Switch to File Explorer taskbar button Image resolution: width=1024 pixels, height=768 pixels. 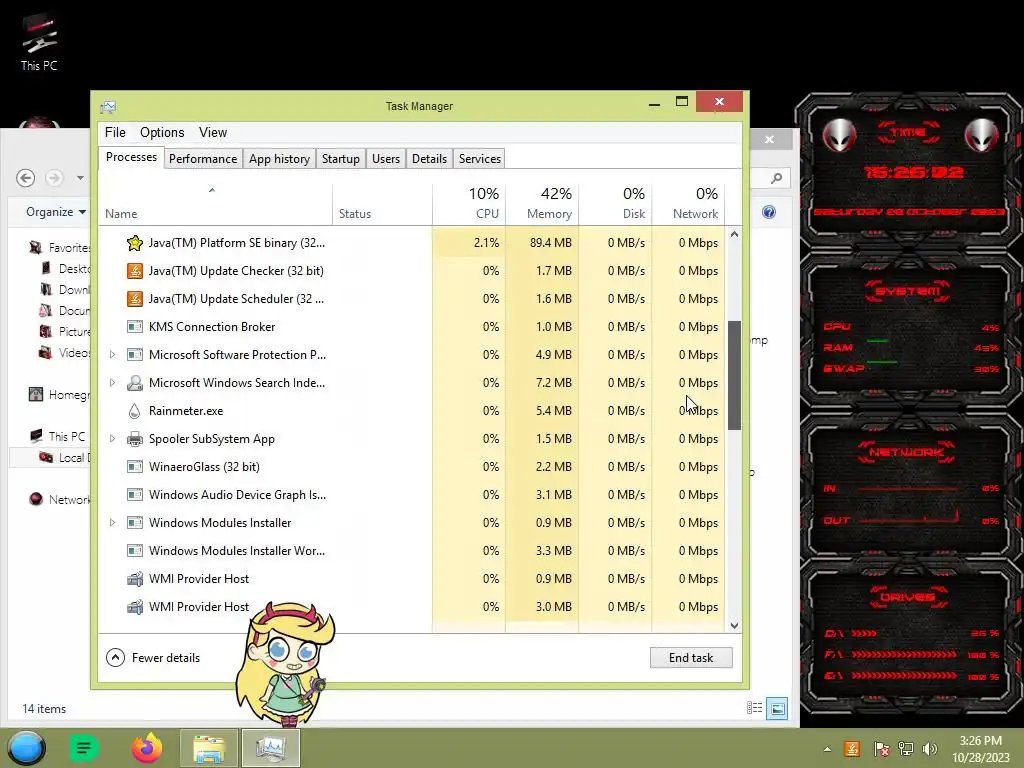(x=209, y=748)
